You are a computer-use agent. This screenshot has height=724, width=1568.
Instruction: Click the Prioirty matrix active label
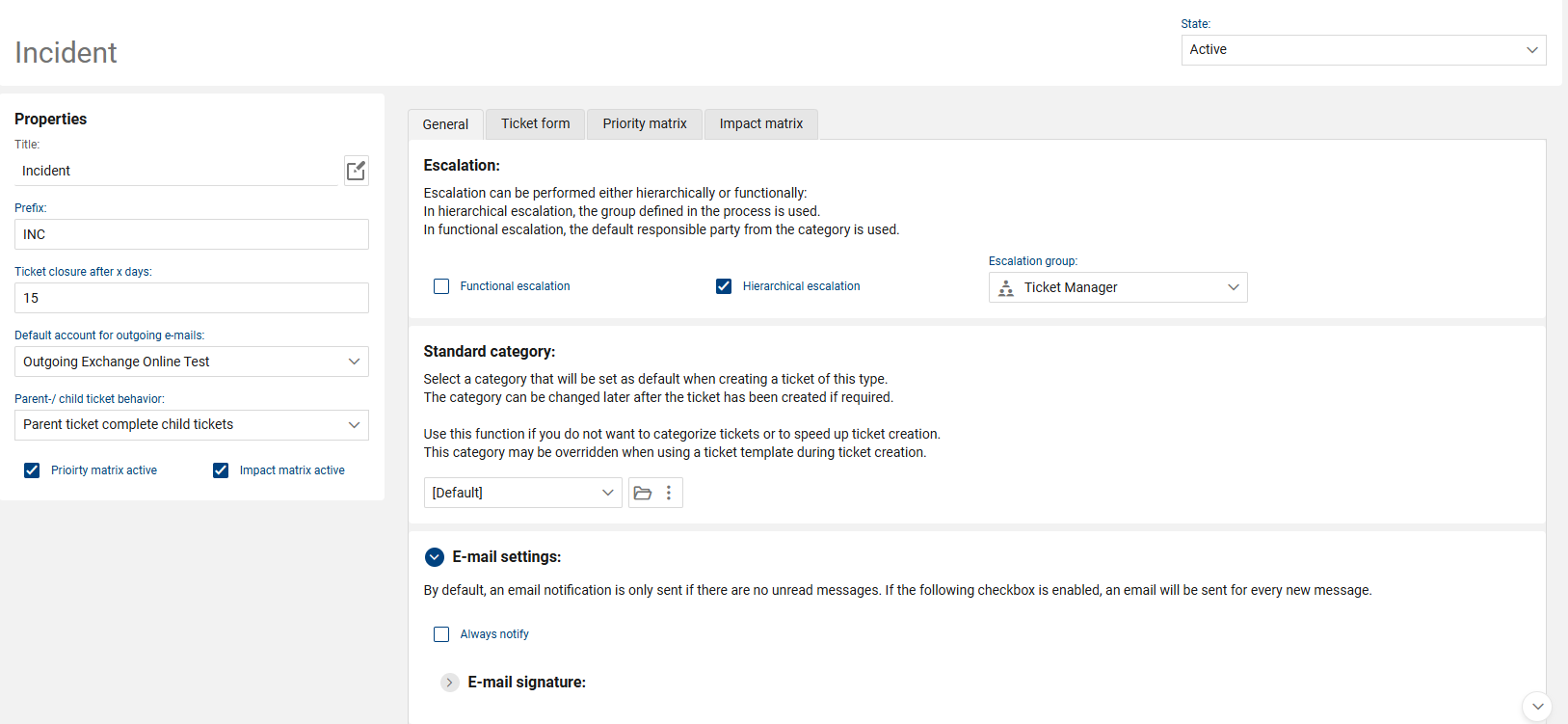(104, 470)
